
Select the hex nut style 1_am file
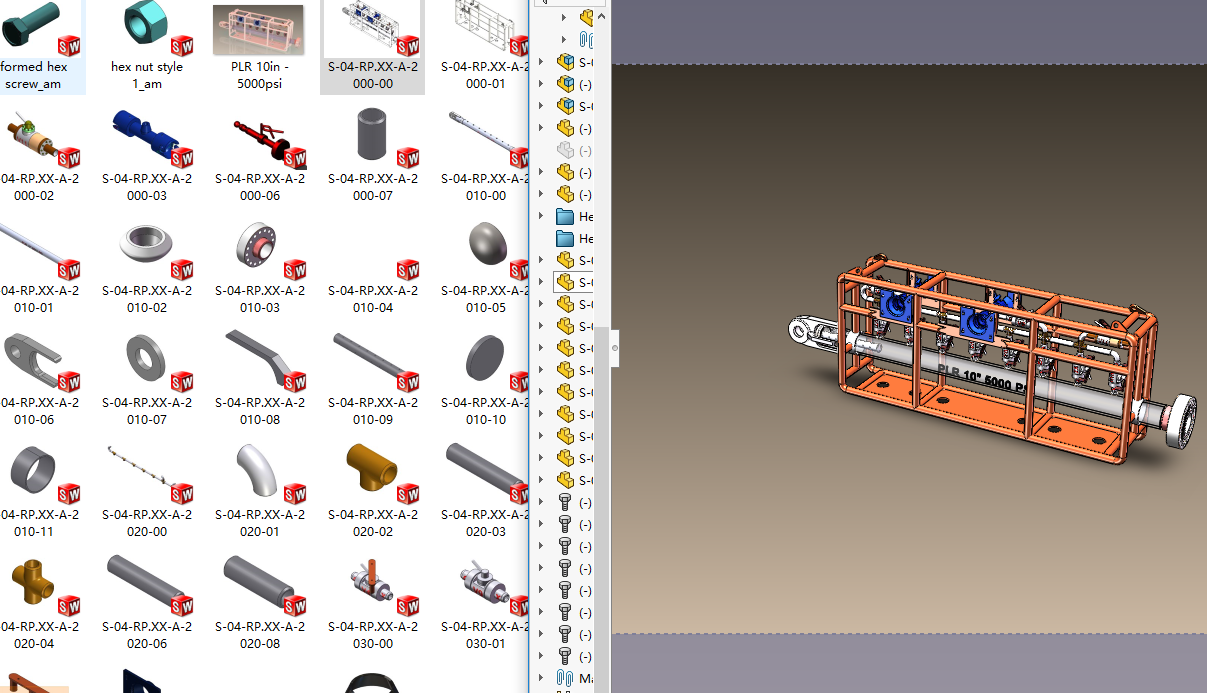[147, 47]
